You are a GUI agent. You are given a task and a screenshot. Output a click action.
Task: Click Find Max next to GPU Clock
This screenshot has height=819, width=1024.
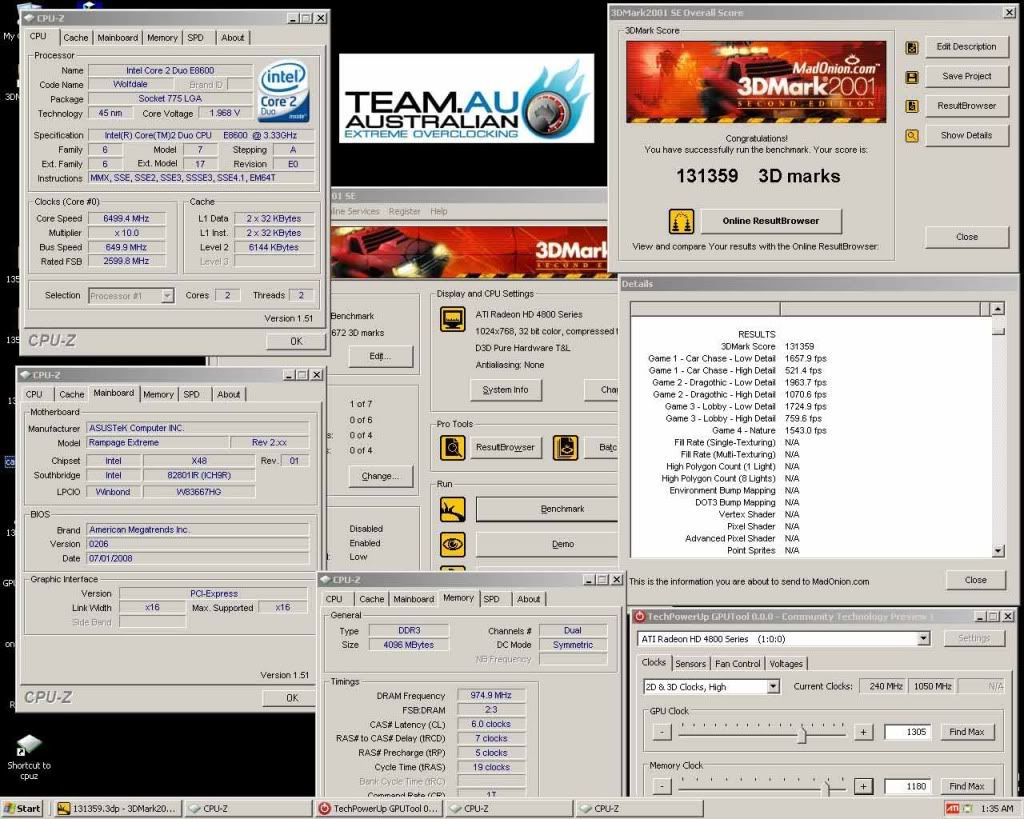(967, 732)
